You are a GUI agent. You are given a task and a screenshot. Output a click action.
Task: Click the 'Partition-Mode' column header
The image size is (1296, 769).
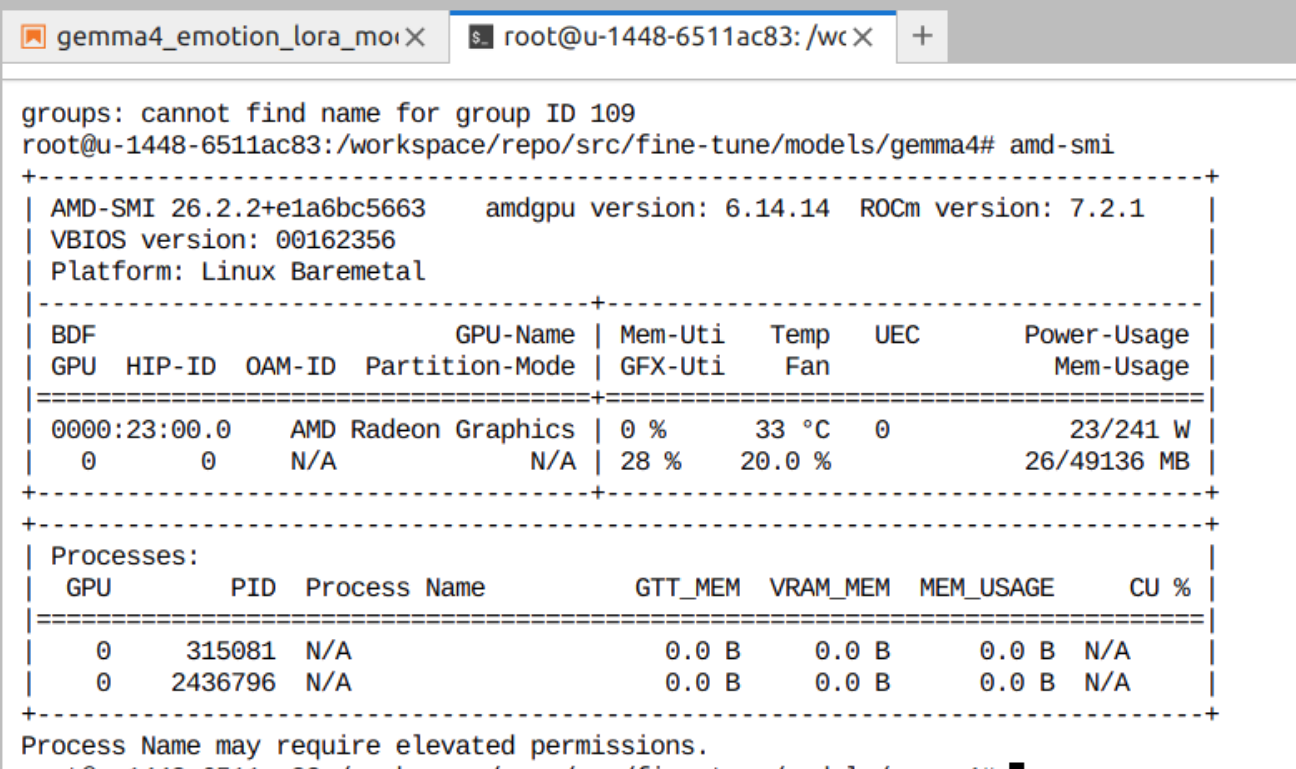(470, 367)
